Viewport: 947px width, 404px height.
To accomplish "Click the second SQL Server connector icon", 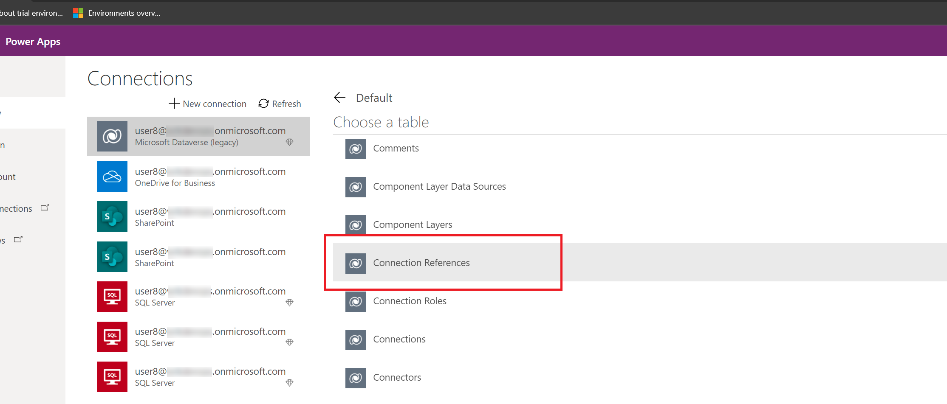I will [x=112, y=336].
